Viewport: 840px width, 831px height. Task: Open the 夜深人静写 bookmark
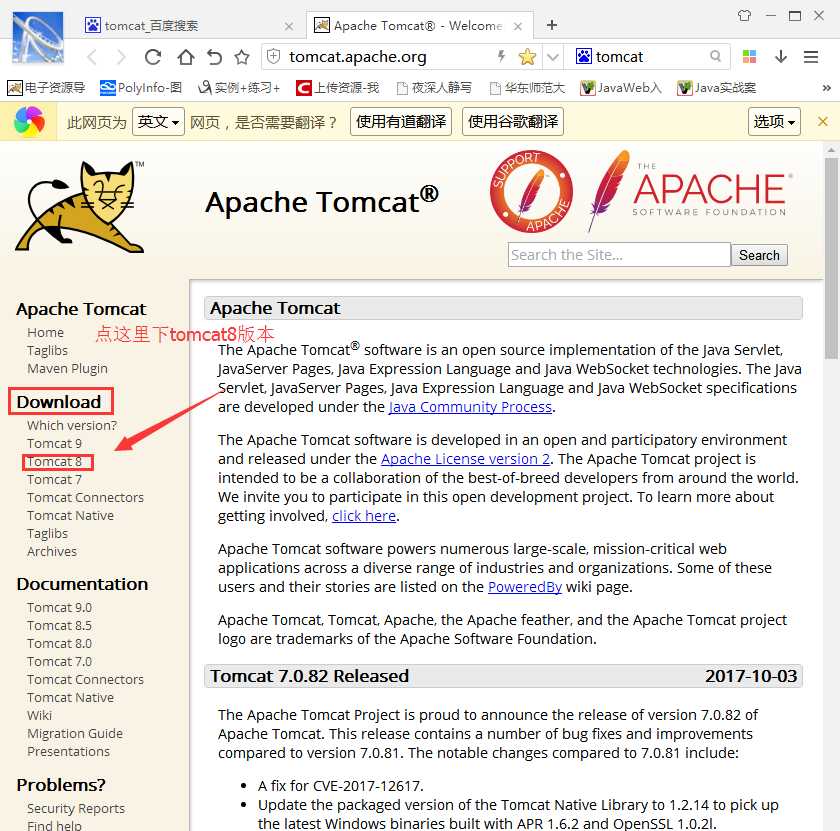(434, 87)
